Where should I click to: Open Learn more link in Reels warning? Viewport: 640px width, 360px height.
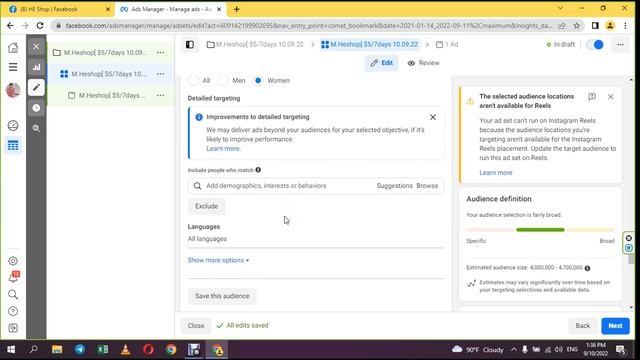point(496,173)
